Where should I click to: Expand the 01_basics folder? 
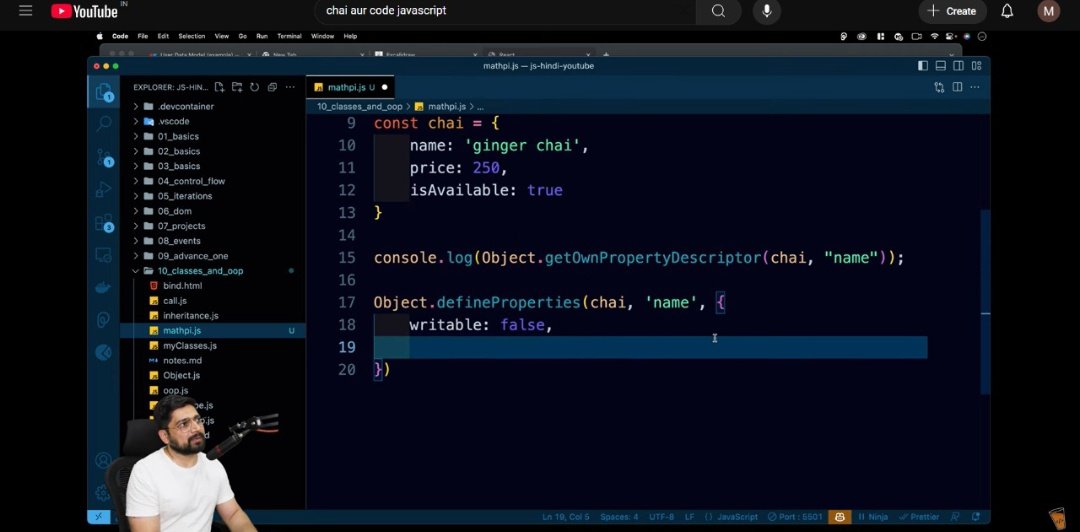212,136
